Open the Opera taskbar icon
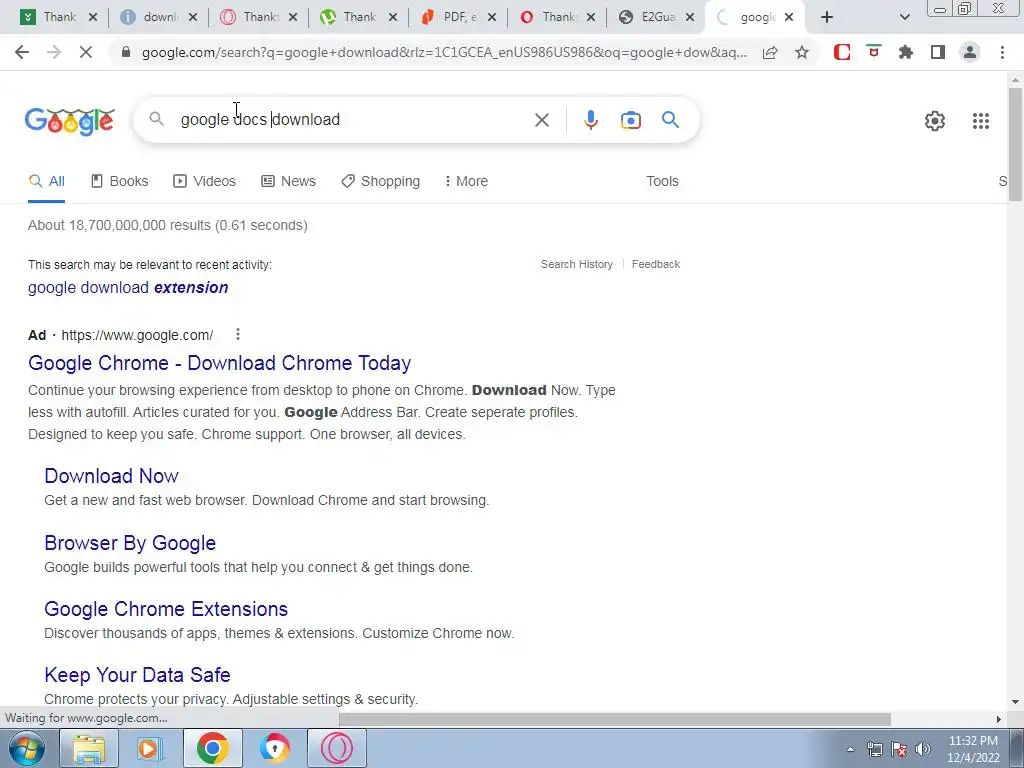The height and width of the screenshot is (768, 1024). (x=336, y=748)
